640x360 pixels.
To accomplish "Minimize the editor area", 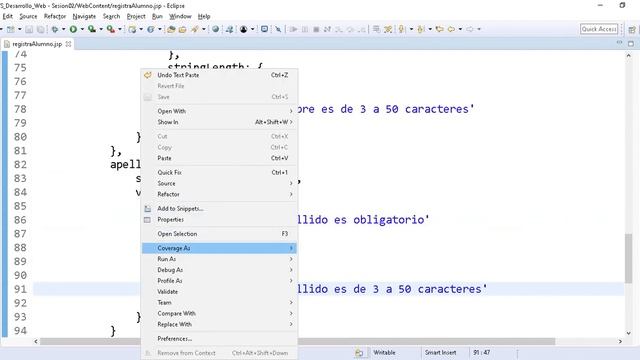I will 620,43.
